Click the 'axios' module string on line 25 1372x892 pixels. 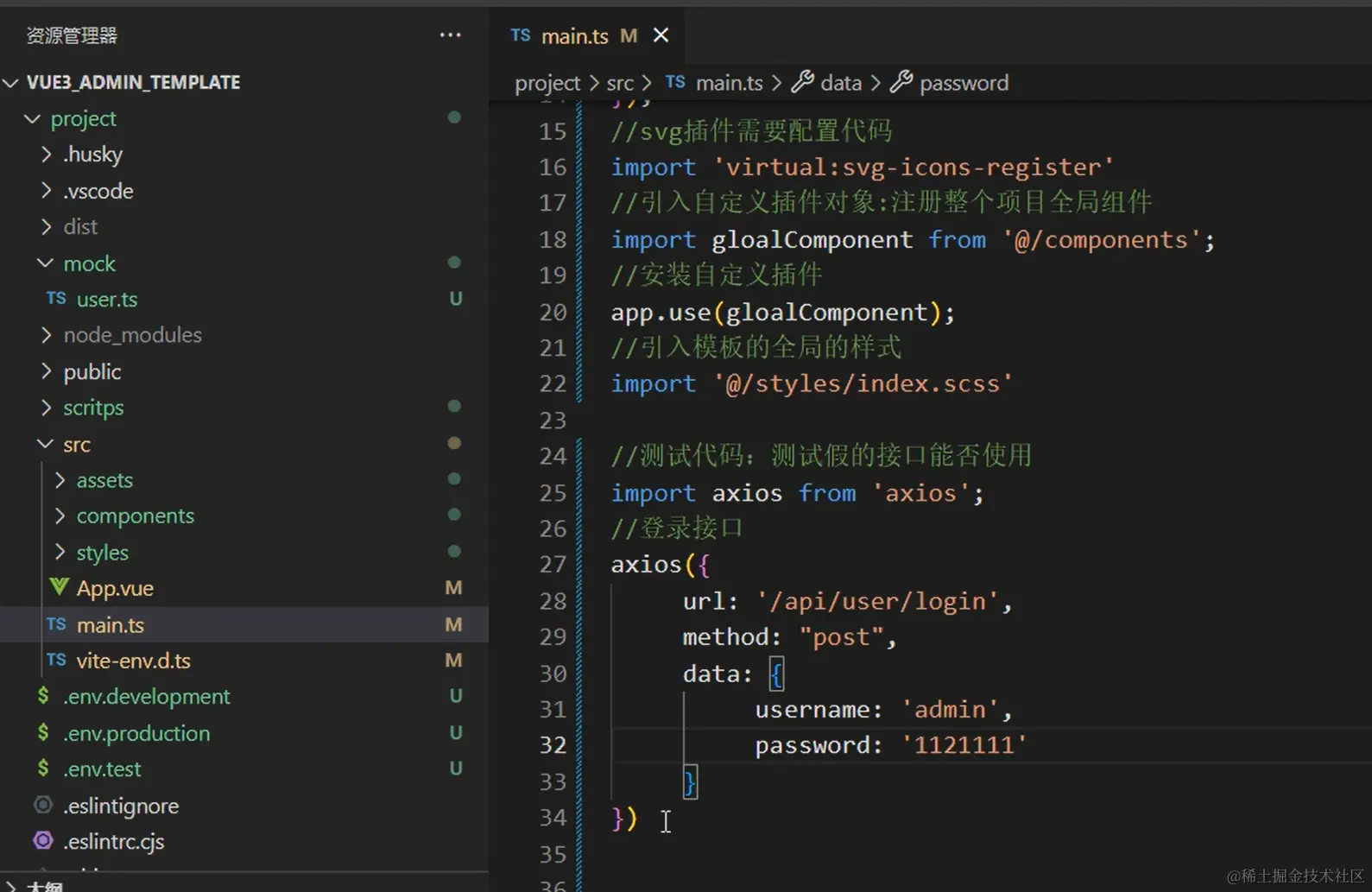(x=920, y=493)
